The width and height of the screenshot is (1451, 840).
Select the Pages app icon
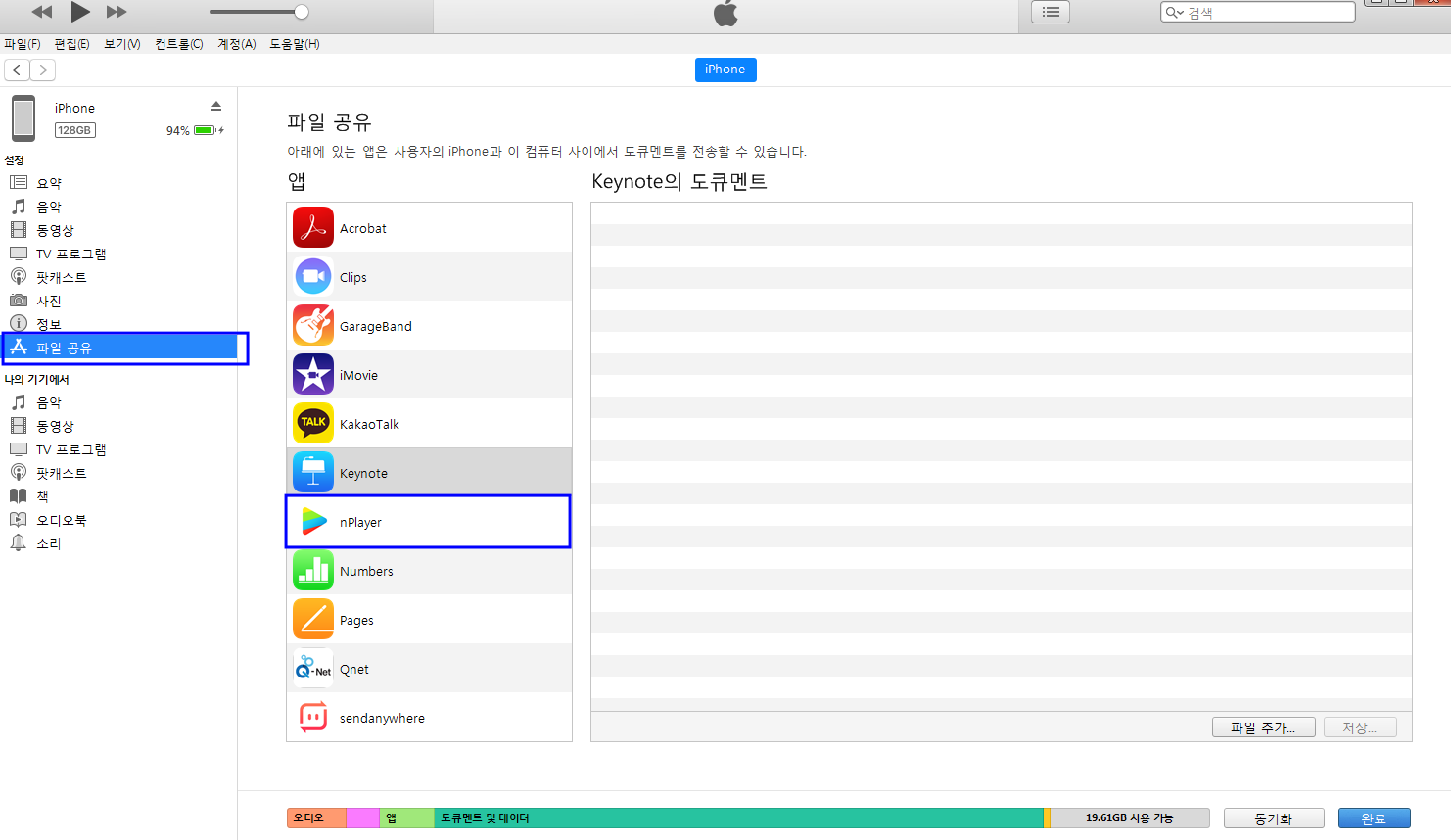point(313,620)
